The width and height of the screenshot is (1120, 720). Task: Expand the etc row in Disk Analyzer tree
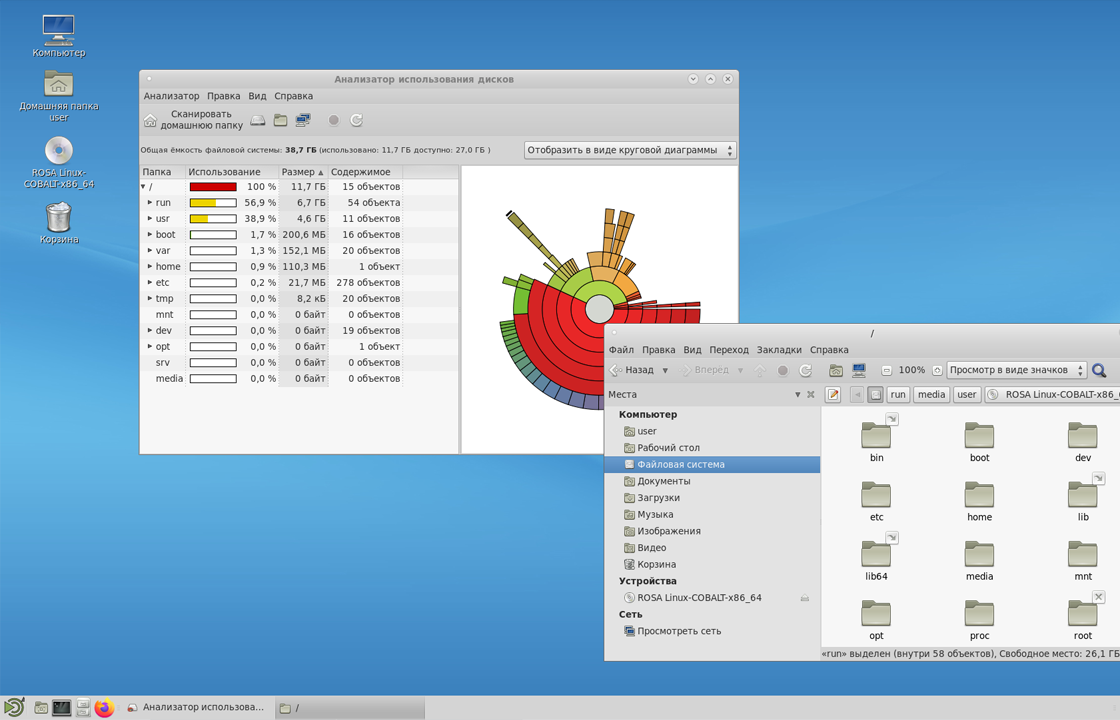149,283
